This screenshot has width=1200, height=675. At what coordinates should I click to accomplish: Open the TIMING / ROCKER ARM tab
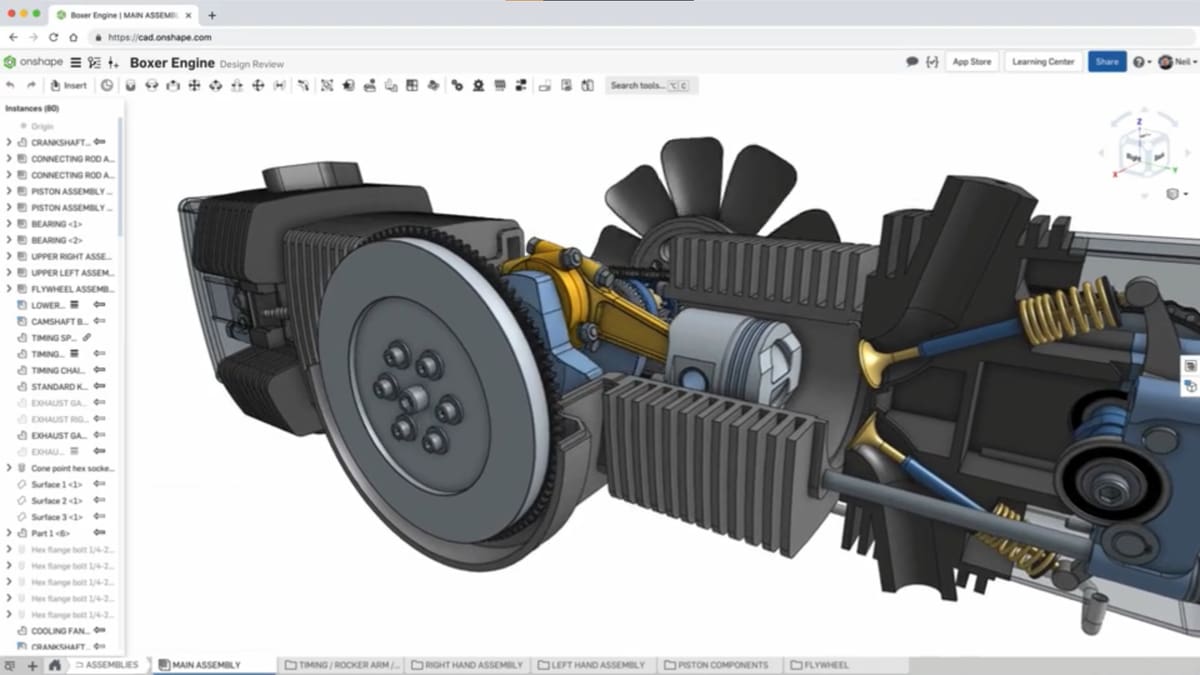(x=343, y=665)
